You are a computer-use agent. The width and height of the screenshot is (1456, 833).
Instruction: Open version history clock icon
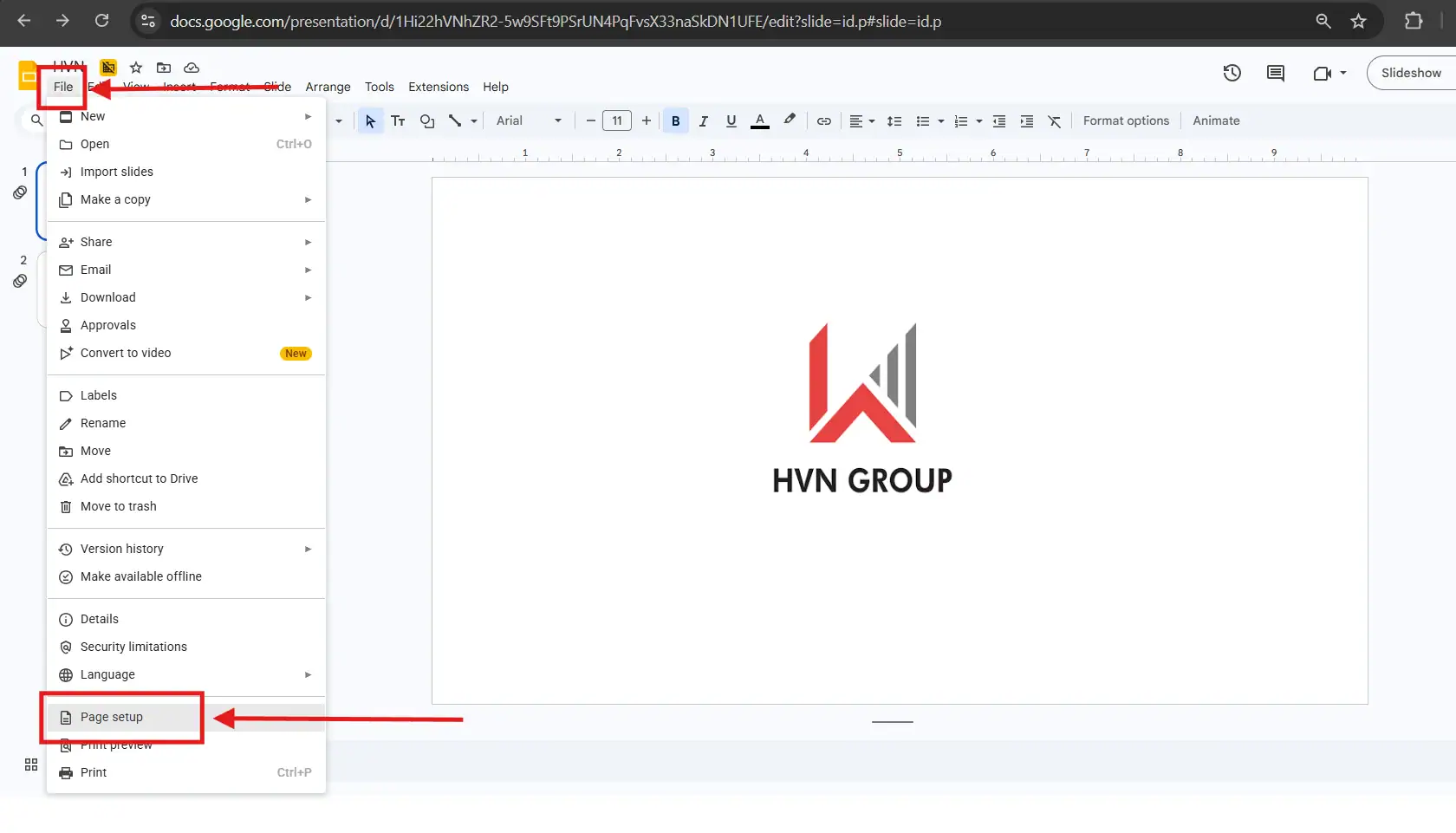tap(1232, 73)
